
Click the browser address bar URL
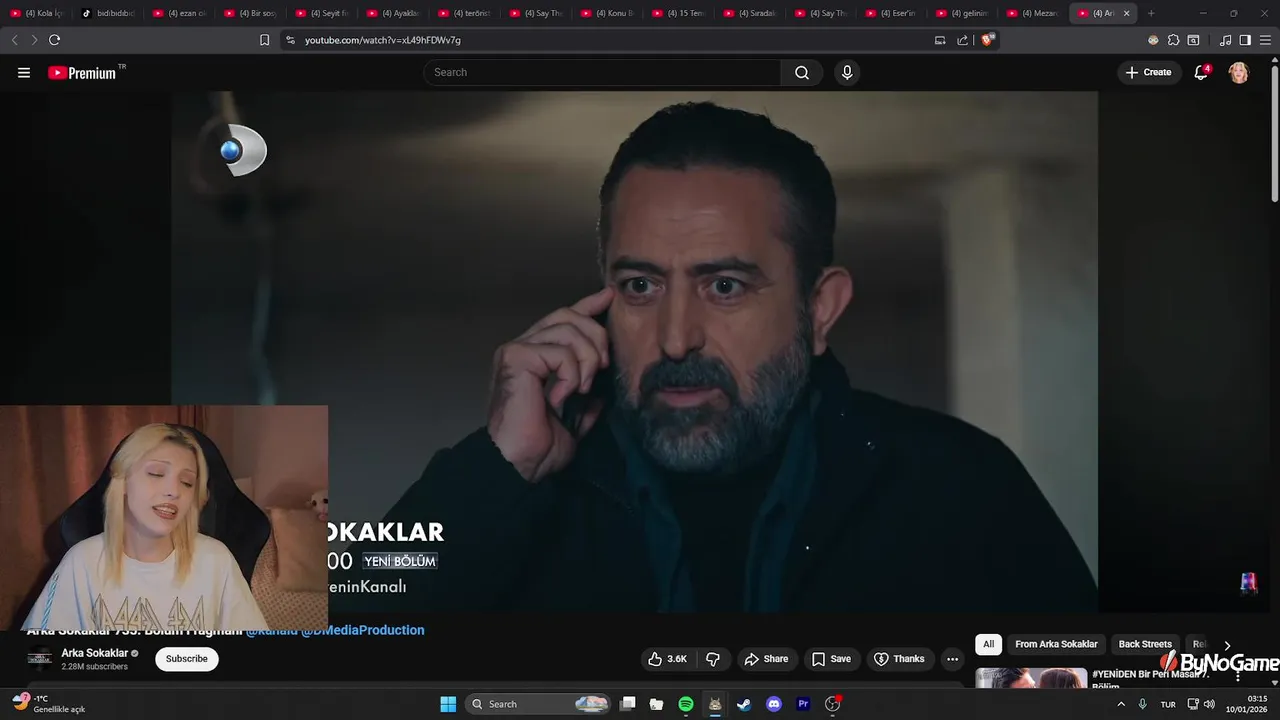click(x=383, y=40)
